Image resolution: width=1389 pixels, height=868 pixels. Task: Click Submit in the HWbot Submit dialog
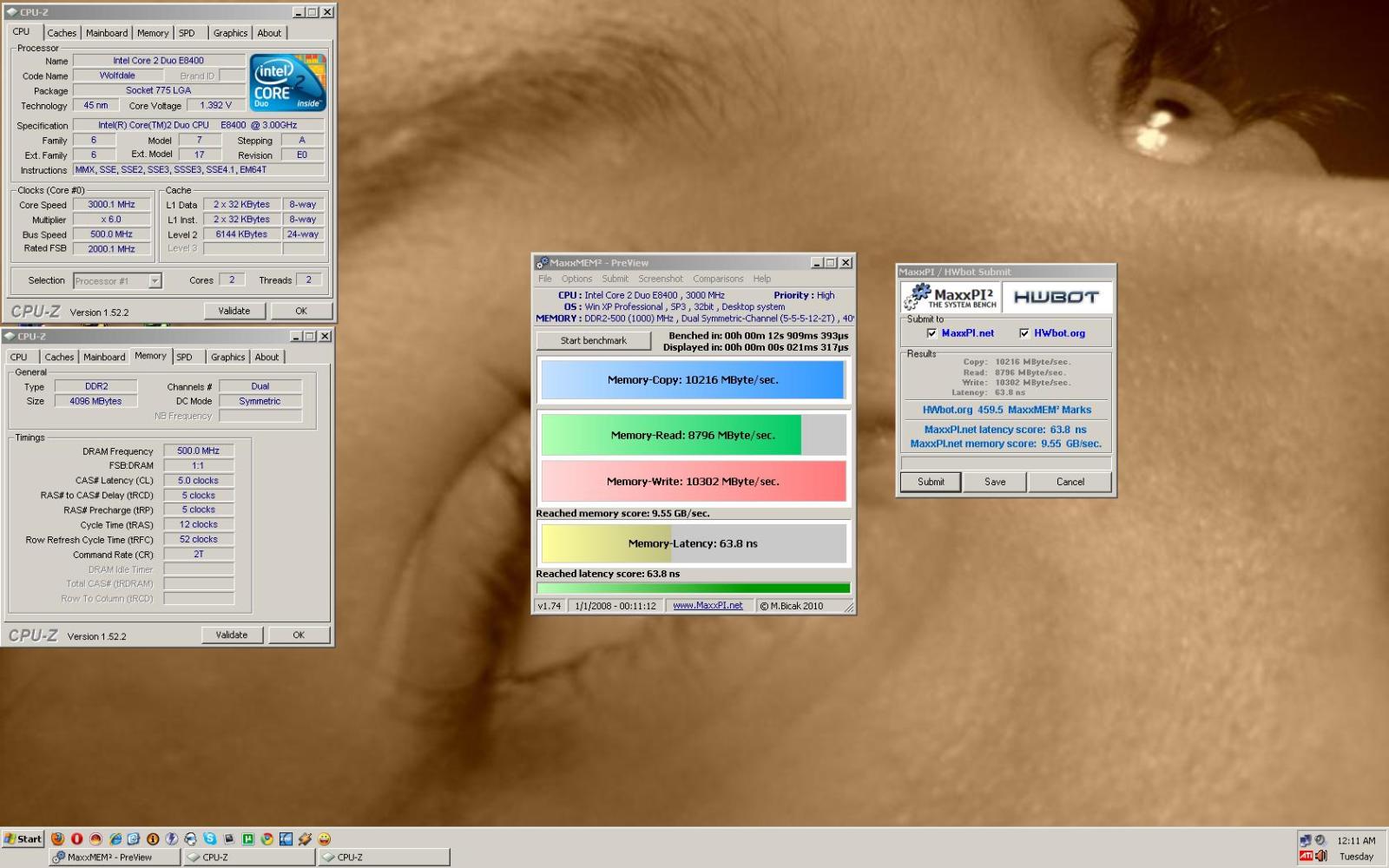click(931, 482)
